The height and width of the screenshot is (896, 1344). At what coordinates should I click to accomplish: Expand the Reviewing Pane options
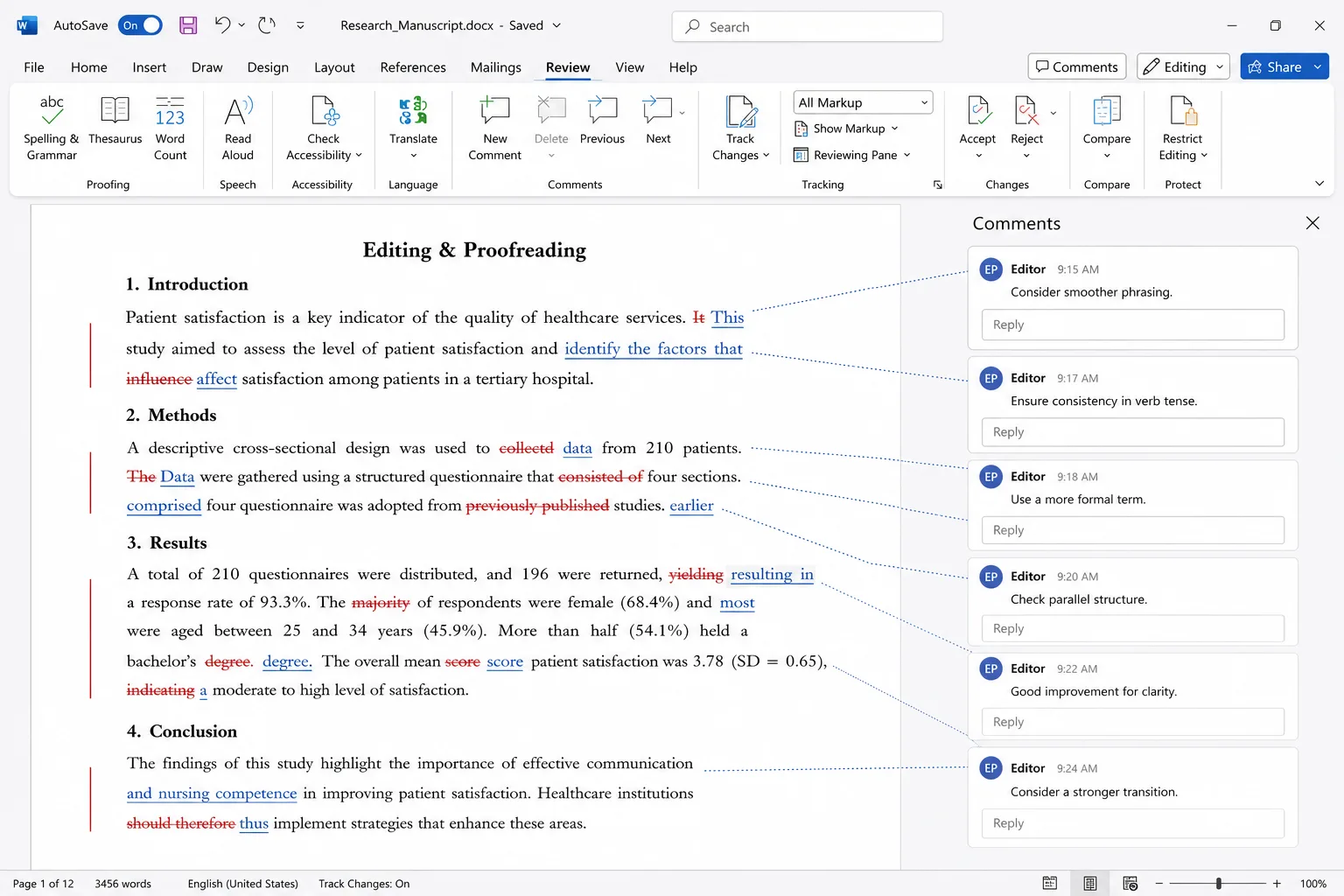click(x=852, y=155)
